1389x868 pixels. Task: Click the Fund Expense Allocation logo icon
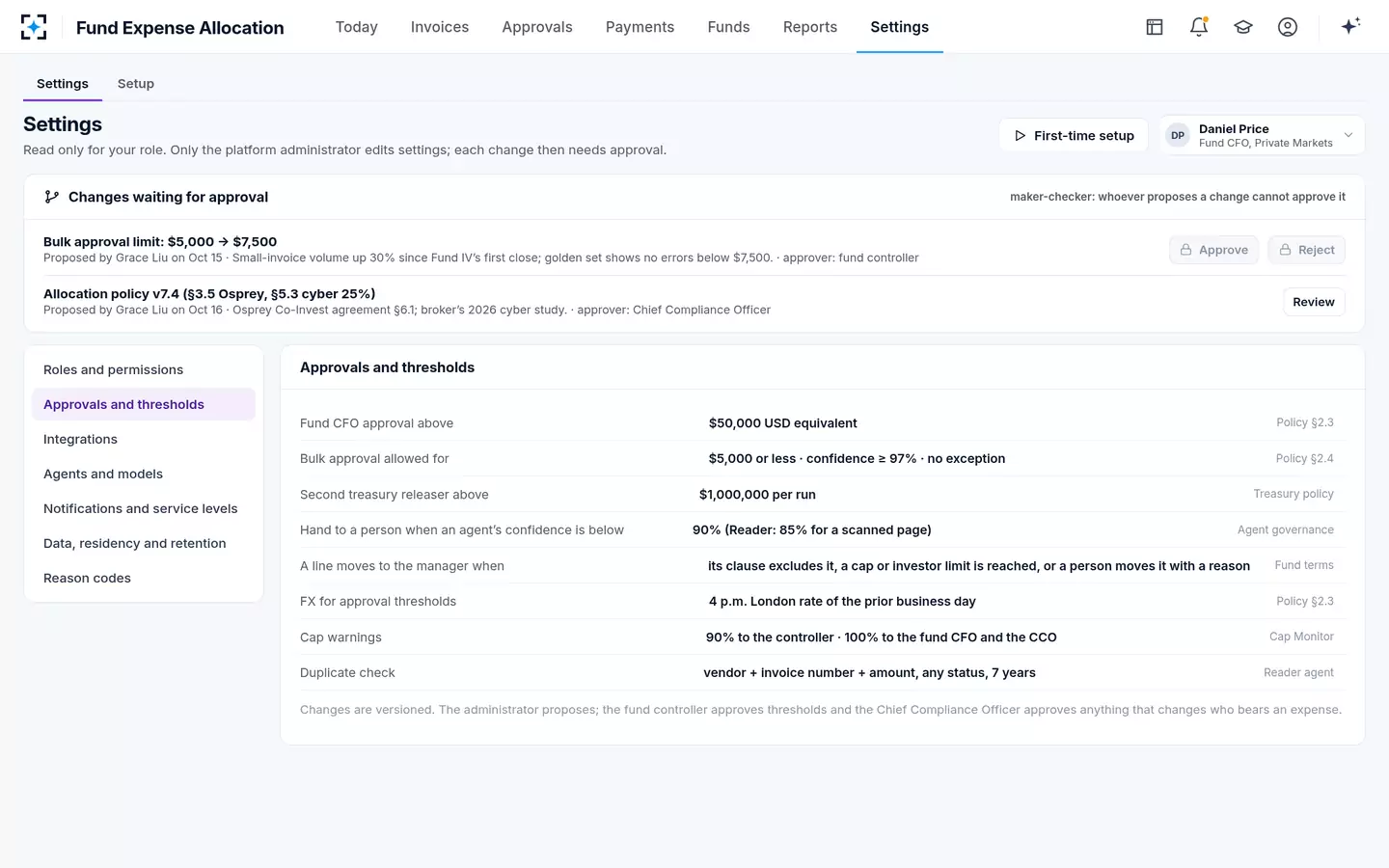(34, 27)
